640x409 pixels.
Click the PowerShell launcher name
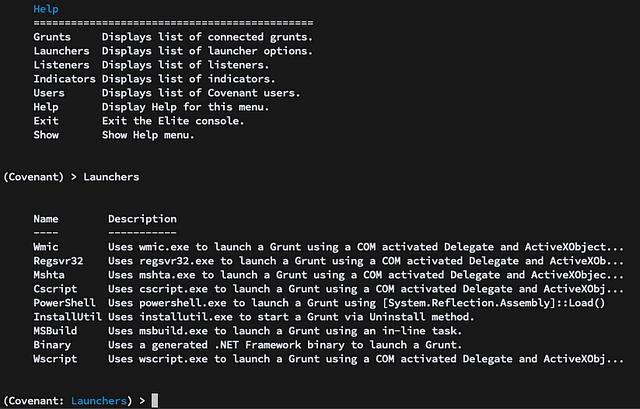[64, 303]
